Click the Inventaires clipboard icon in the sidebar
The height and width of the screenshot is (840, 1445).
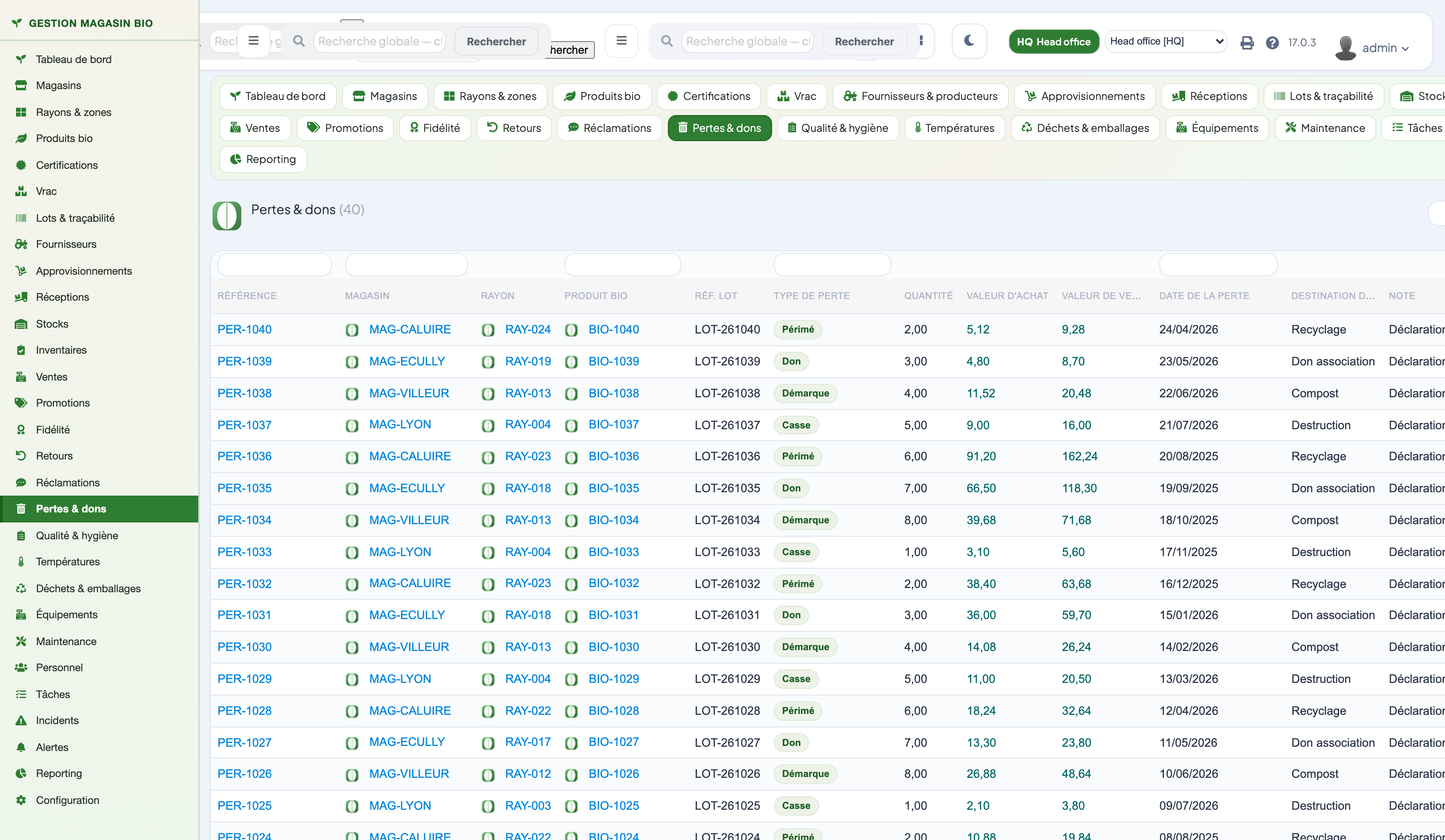point(21,350)
